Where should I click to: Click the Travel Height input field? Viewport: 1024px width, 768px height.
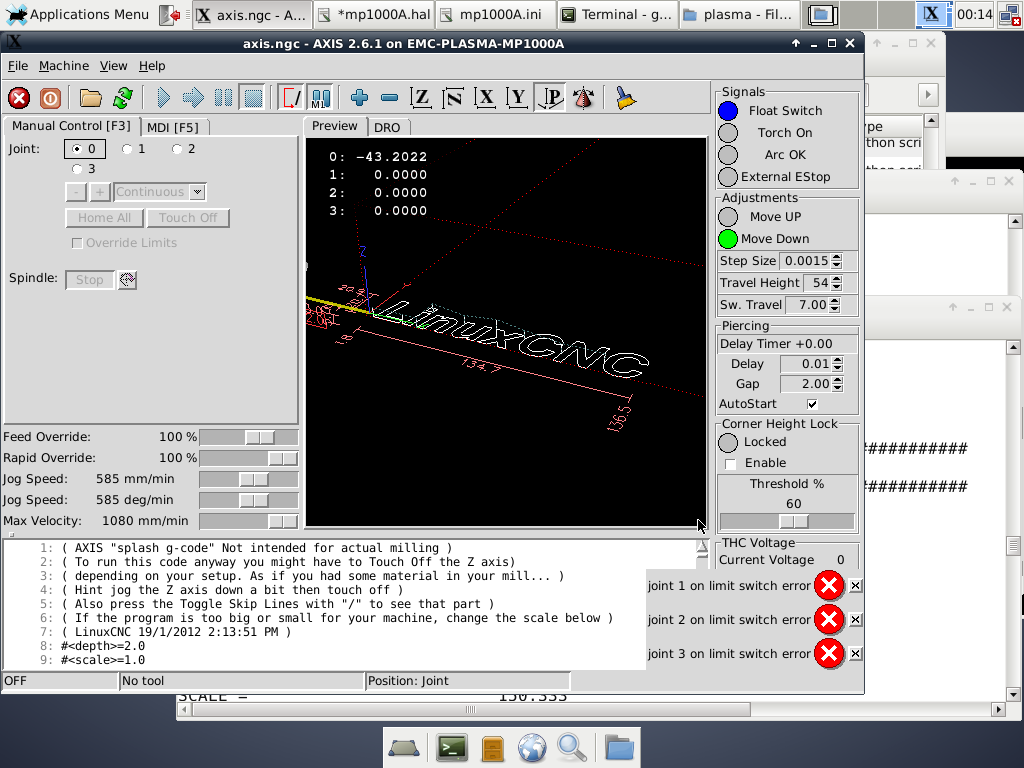click(816, 283)
